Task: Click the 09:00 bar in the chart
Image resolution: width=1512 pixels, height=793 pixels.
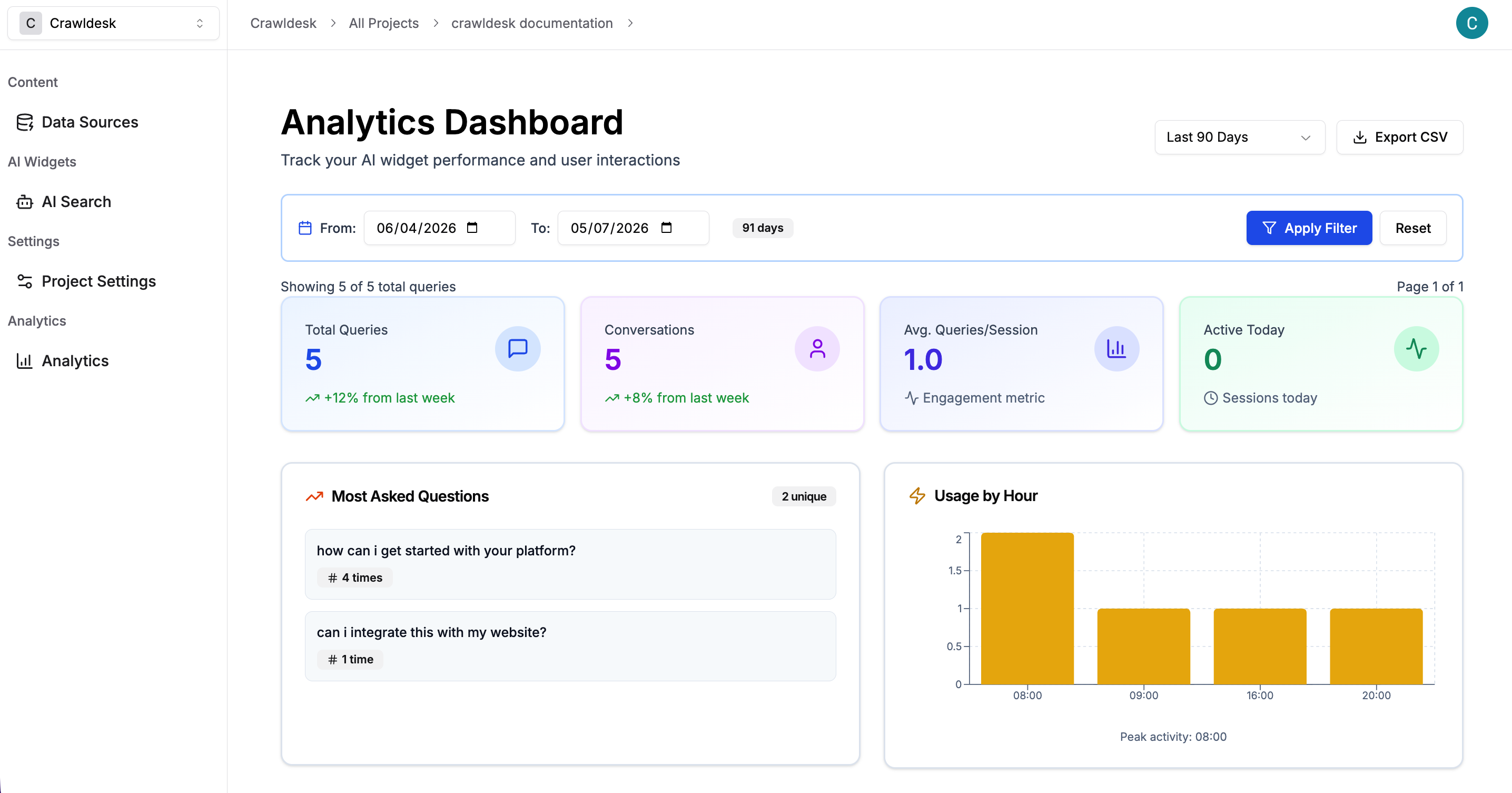Action: click(x=1143, y=646)
